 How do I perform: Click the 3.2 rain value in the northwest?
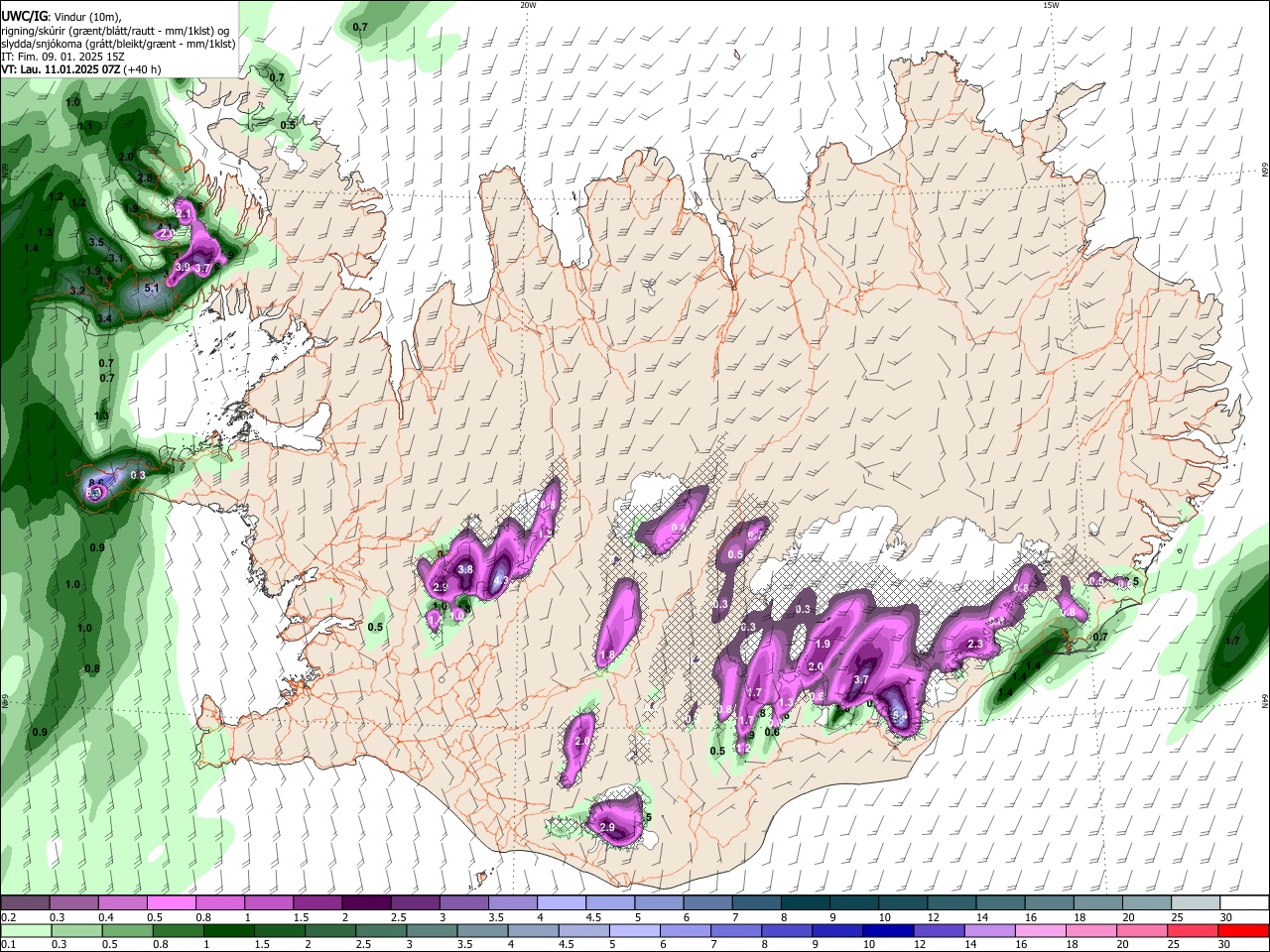click(x=77, y=292)
